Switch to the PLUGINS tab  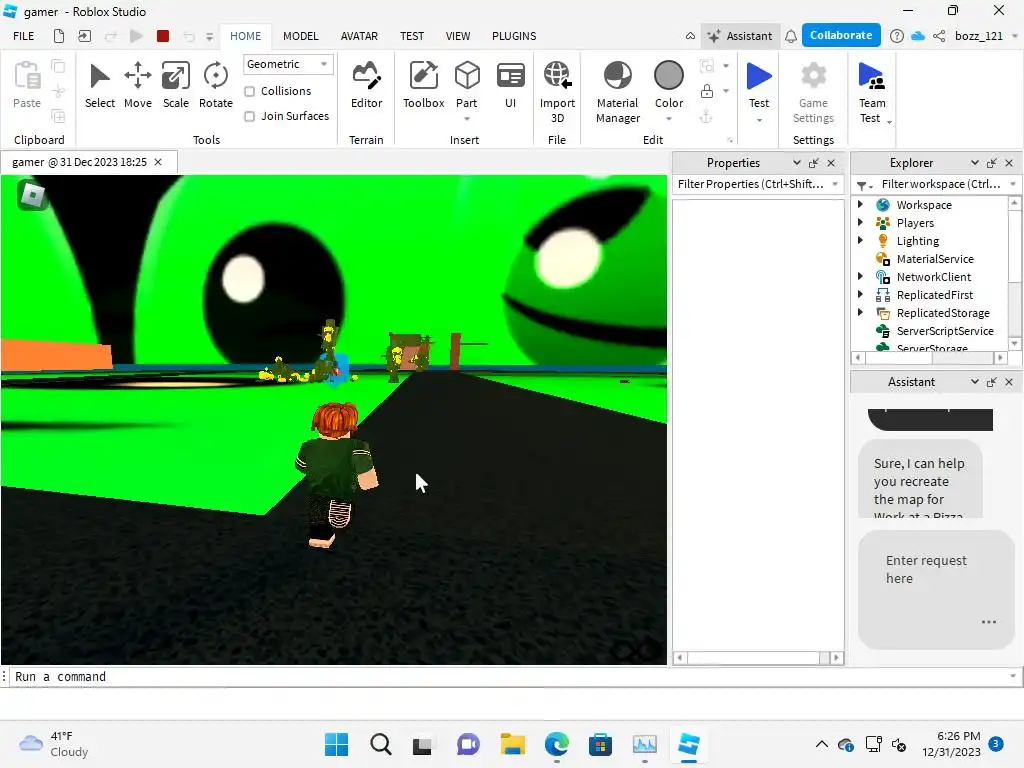tap(514, 36)
